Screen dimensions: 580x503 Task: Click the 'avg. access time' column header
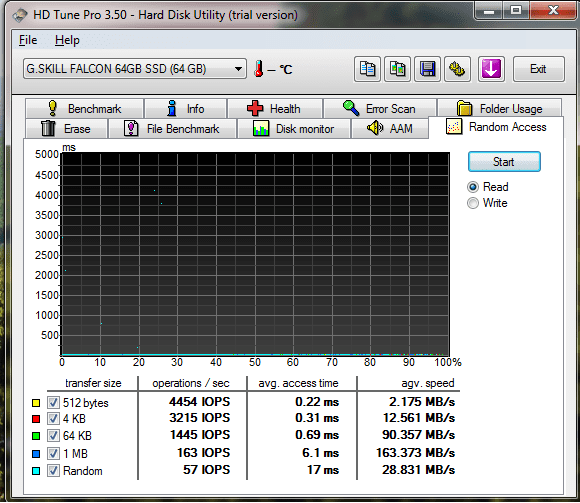299,383
